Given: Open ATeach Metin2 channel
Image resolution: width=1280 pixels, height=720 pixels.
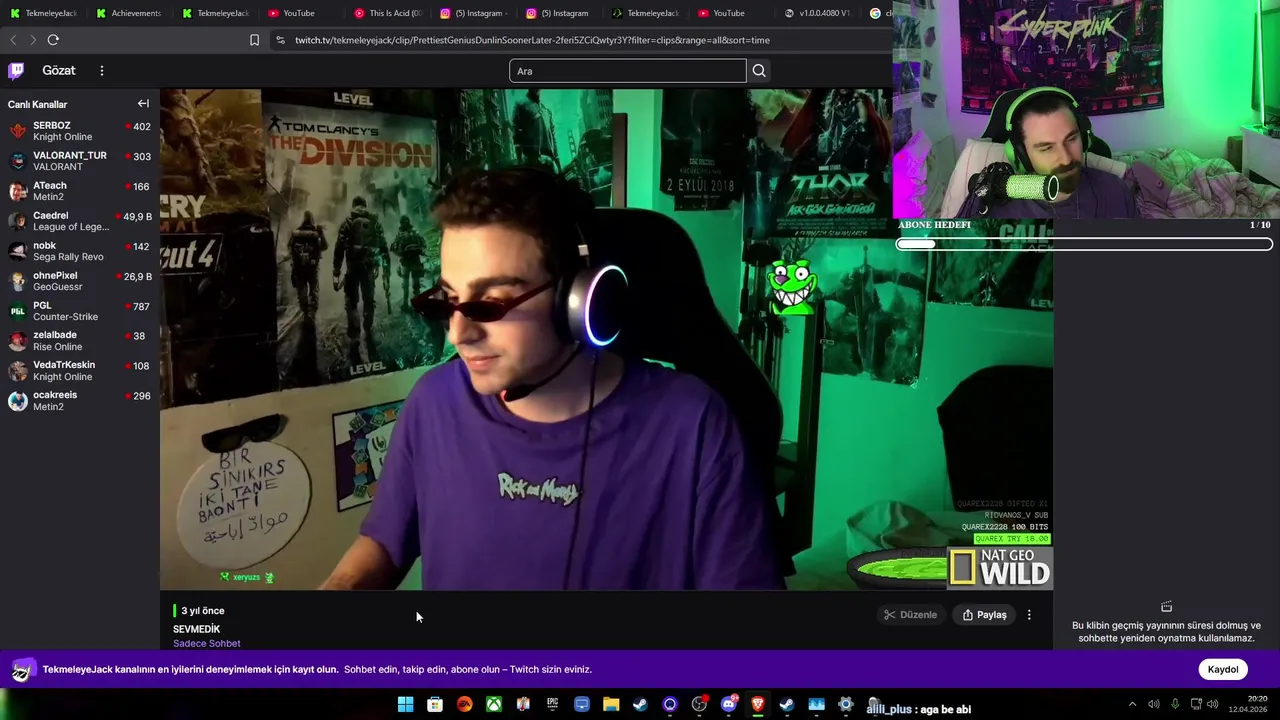Looking at the screenshot, I should tap(80, 191).
